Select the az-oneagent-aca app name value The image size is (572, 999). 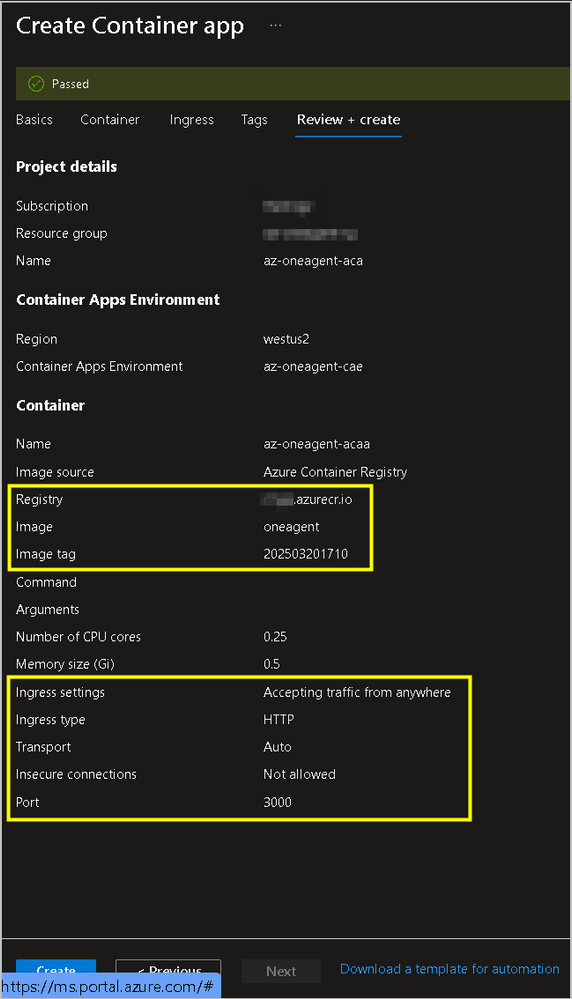[x=313, y=261]
